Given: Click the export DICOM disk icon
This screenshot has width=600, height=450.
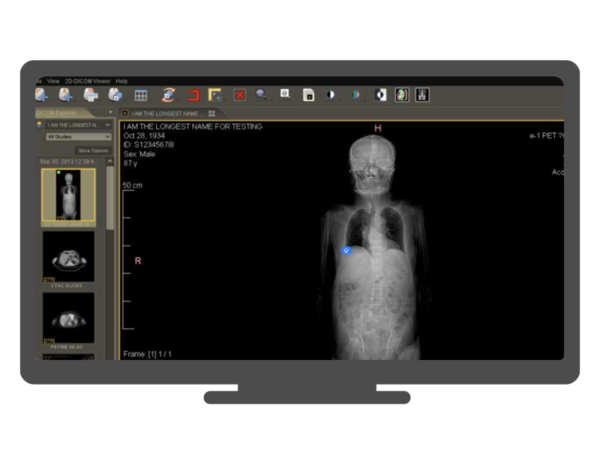Looking at the screenshot, I should [x=115, y=95].
